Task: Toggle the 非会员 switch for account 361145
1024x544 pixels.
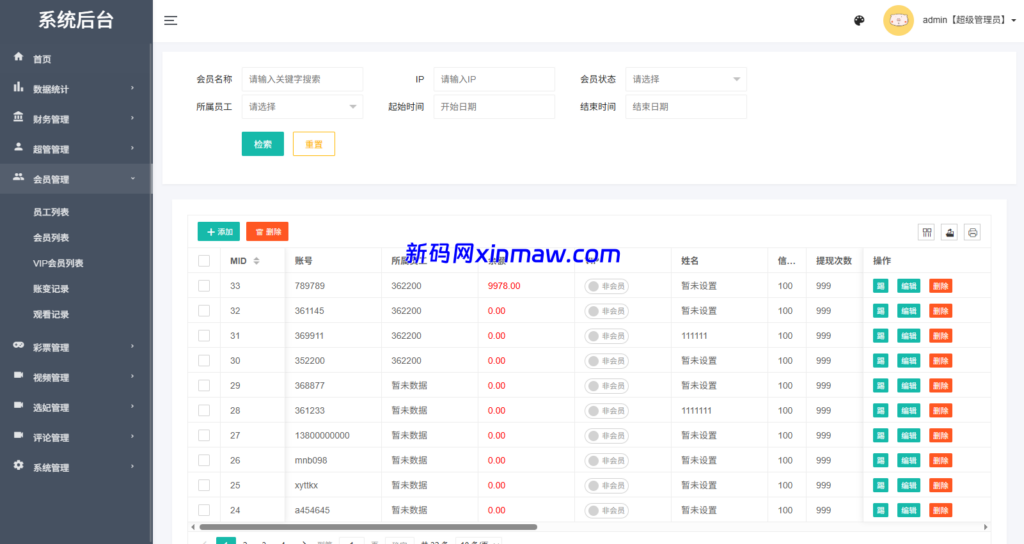Action: 607,311
